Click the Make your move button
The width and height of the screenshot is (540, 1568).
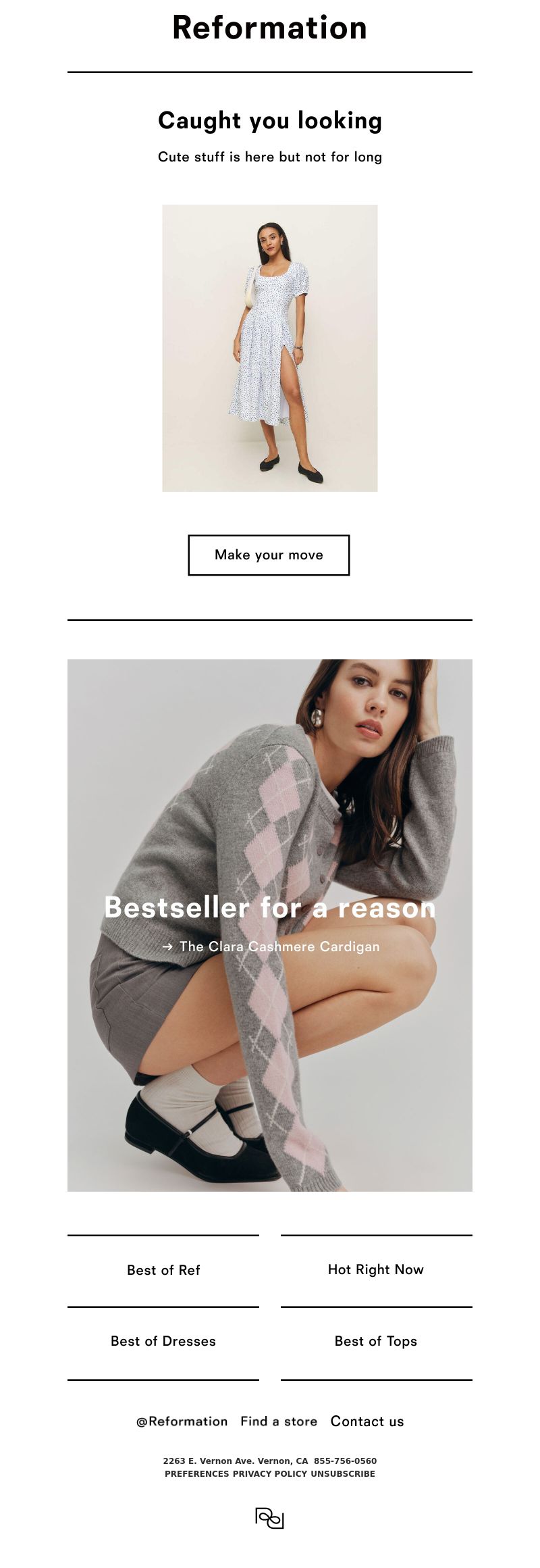269,555
